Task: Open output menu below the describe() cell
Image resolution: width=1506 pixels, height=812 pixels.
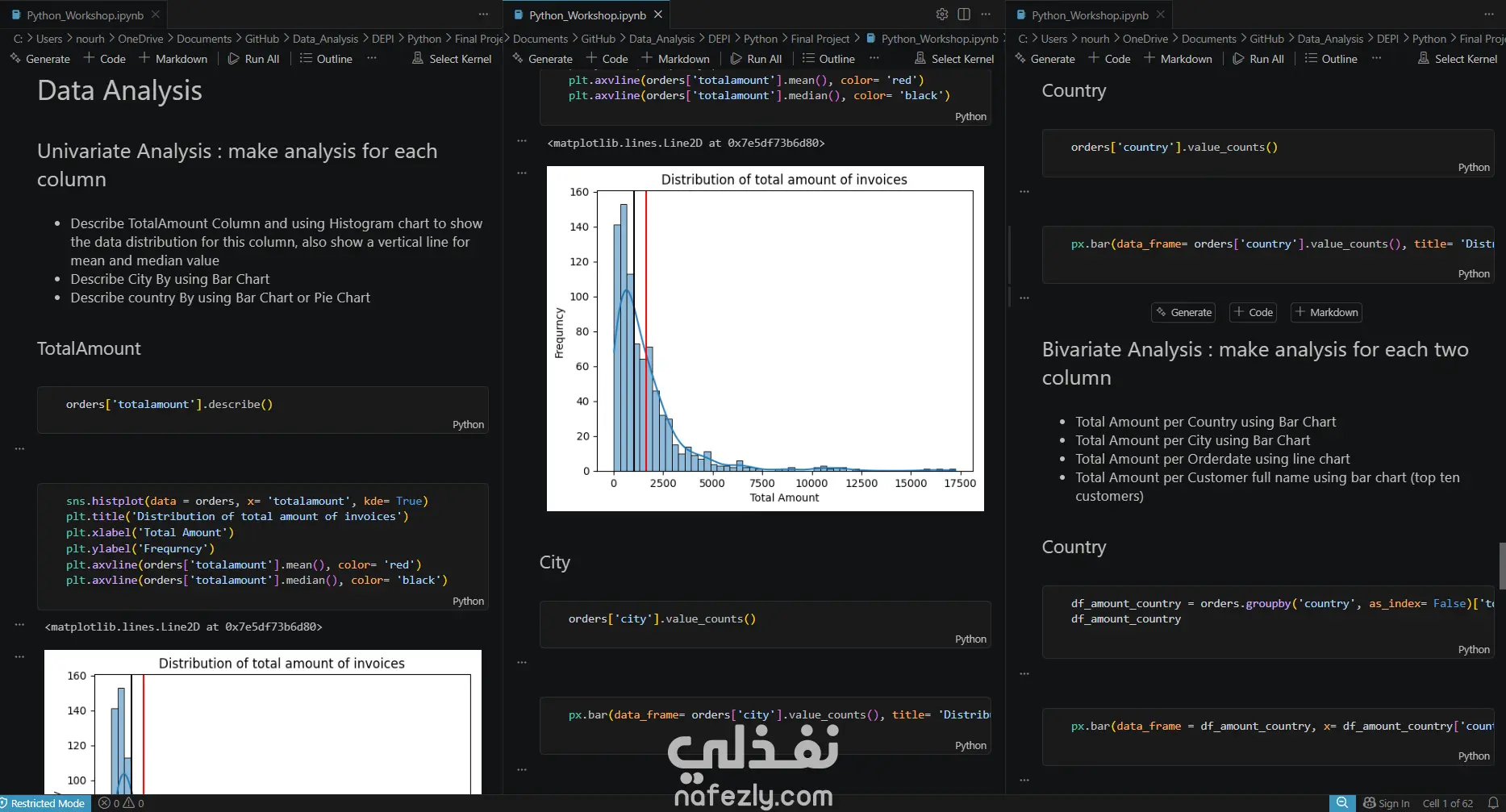Action: [x=19, y=448]
